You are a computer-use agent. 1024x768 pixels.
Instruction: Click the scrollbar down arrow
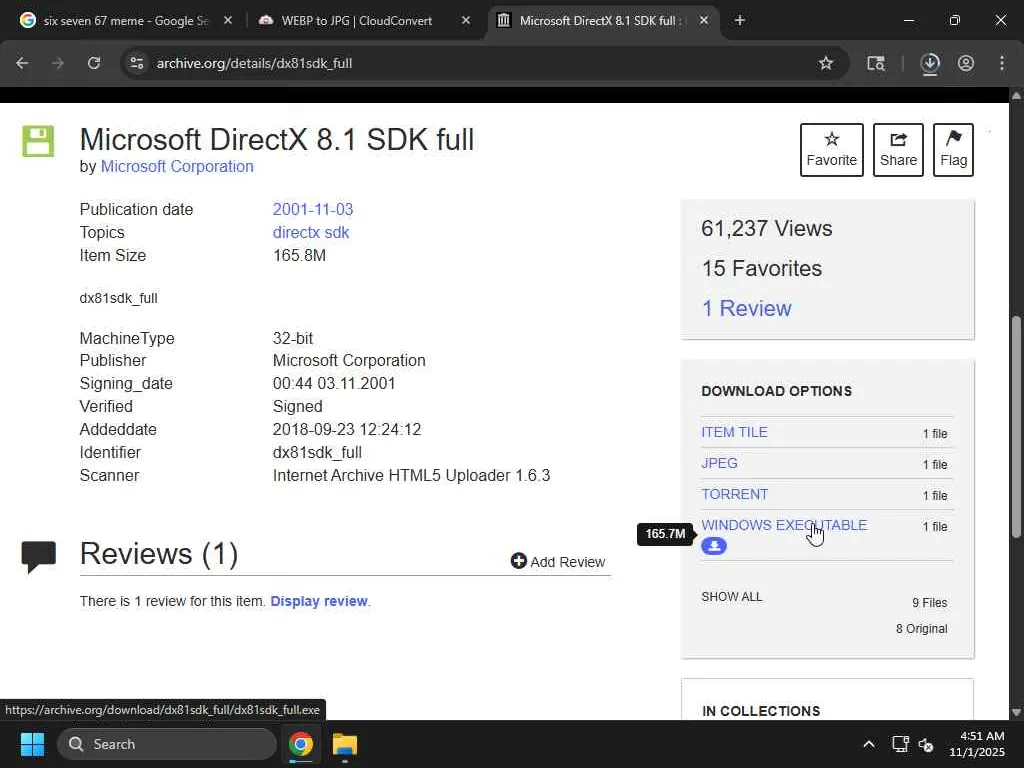[x=1016, y=712]
